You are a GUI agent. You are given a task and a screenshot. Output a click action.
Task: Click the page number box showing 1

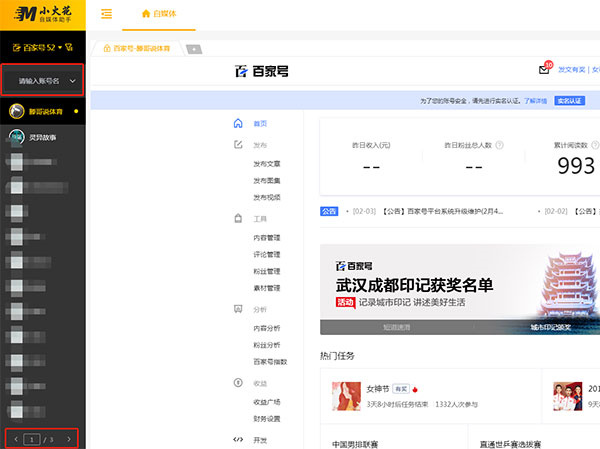[x=32, y=439]
